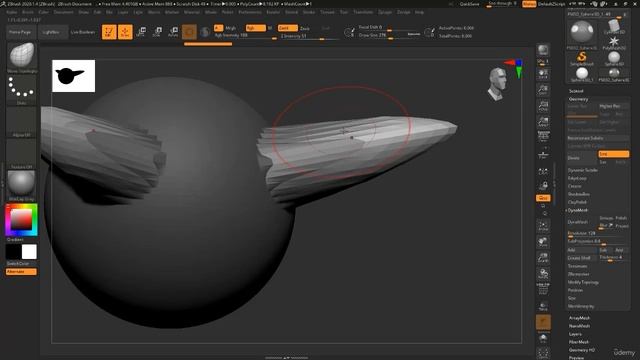This screenshot has width=640, height=360.
Task: Click the AAHalf icon
Action: tap(543, 122)
